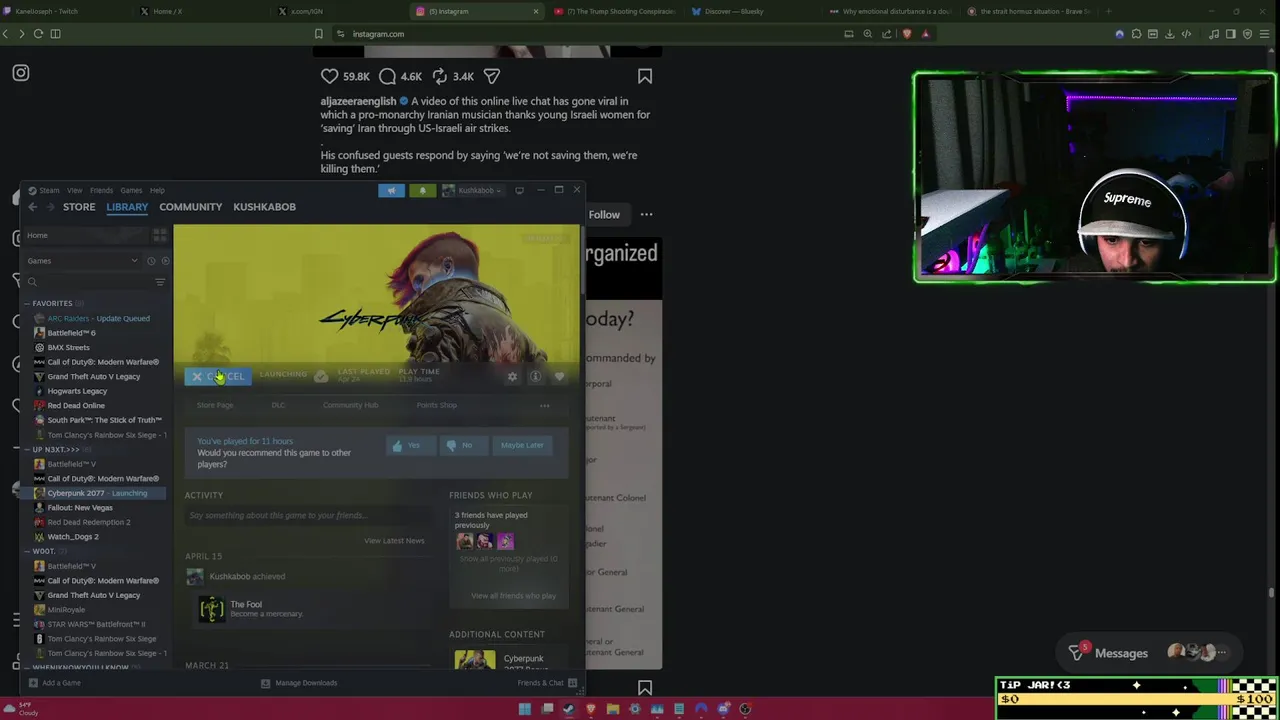Screen dimensions: 1280x720
Task: Open the Games menu in Steam
Action: 131,190
